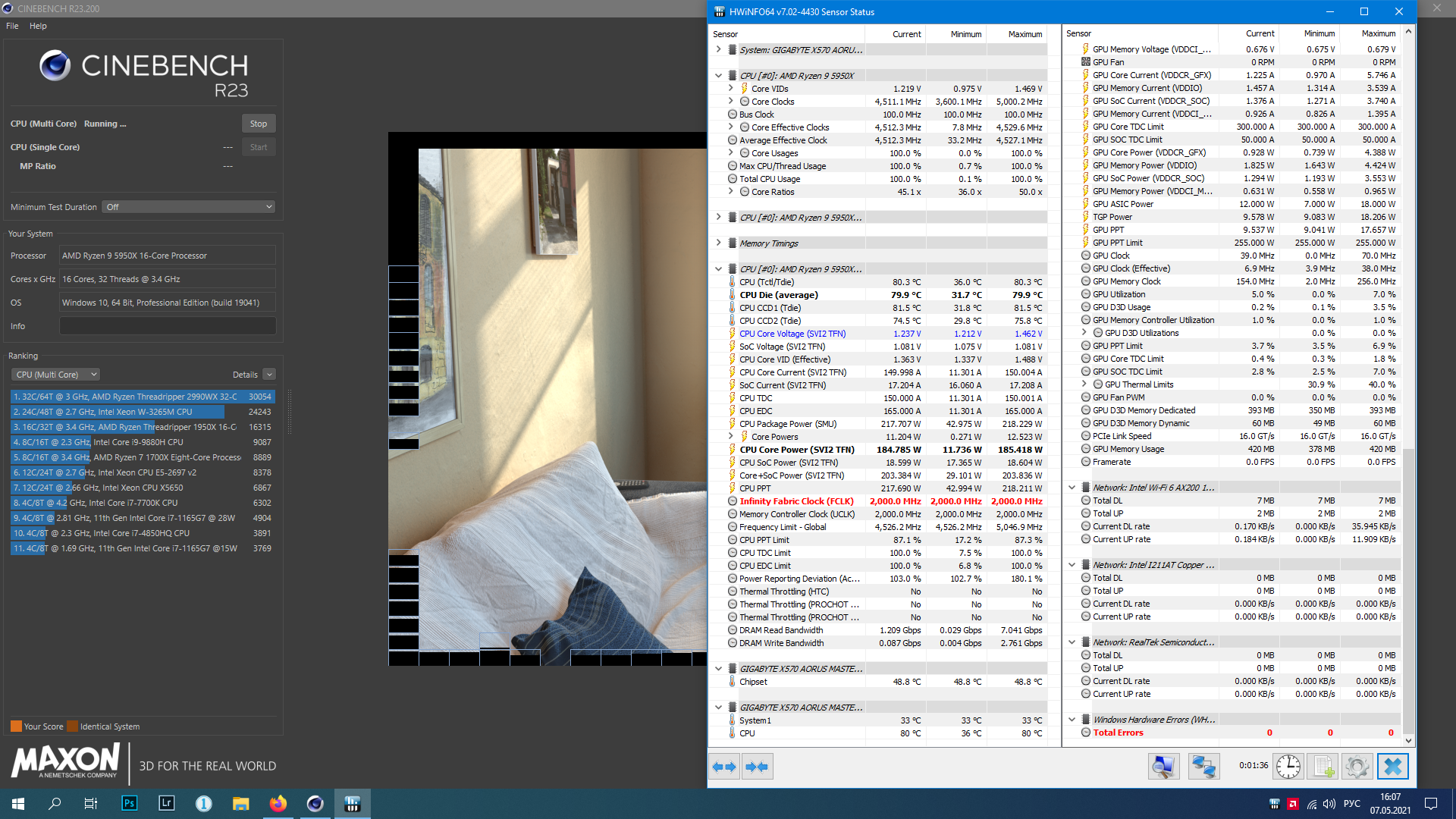
Task: Open Firefox from the taskbar
Action: (x=278, y=804)
